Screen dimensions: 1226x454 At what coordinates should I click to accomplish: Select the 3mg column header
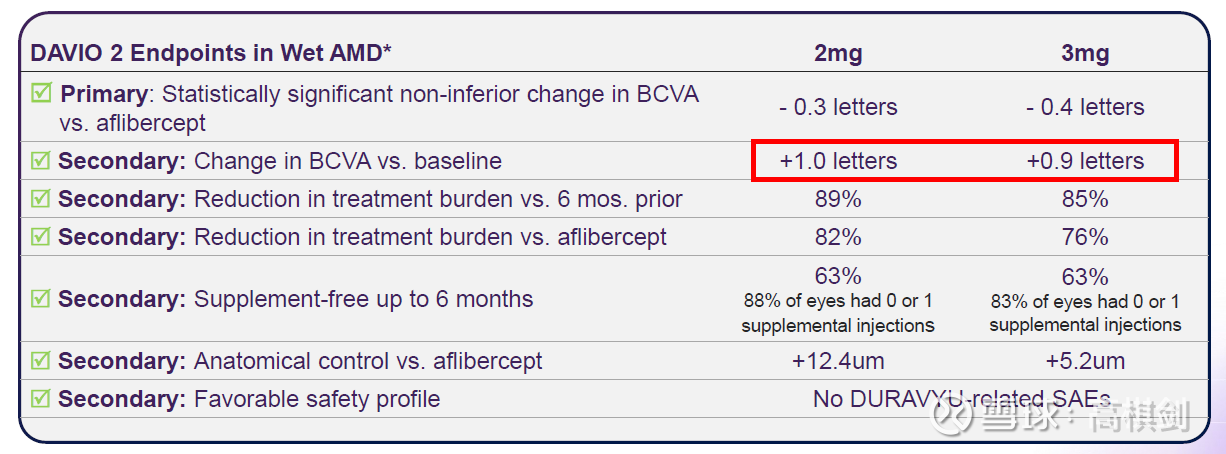(1085, 53)
